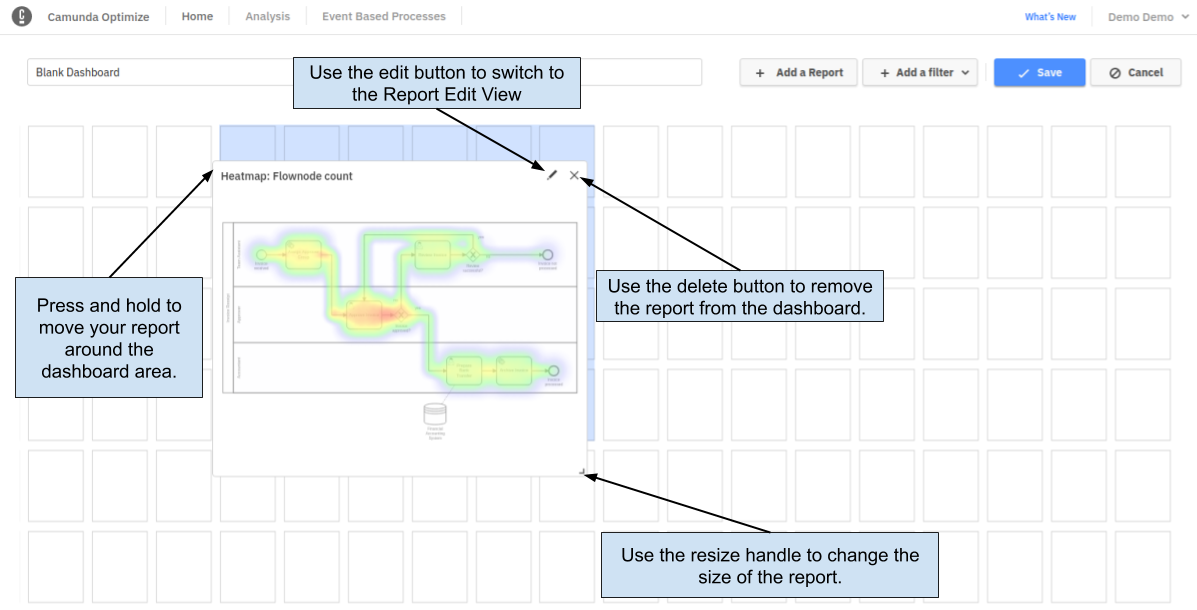Save the dashboard
Screen dimensions: 1197x610
(1039, 72)
